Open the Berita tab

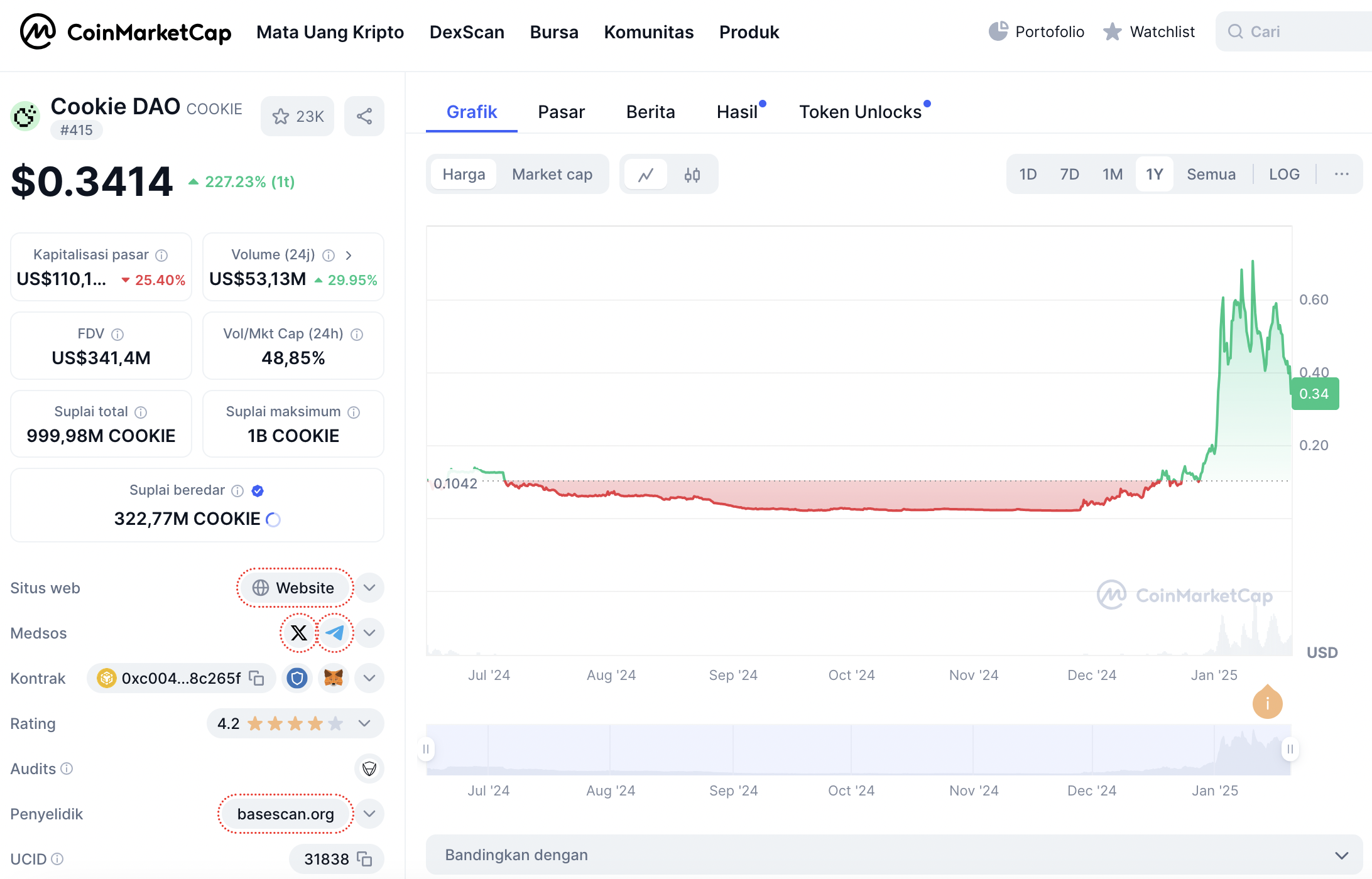[650, 111]
